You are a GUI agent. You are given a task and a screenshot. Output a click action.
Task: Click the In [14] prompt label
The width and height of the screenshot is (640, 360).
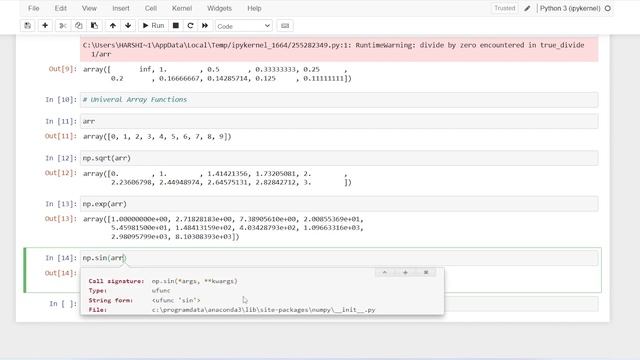(61, 258)
